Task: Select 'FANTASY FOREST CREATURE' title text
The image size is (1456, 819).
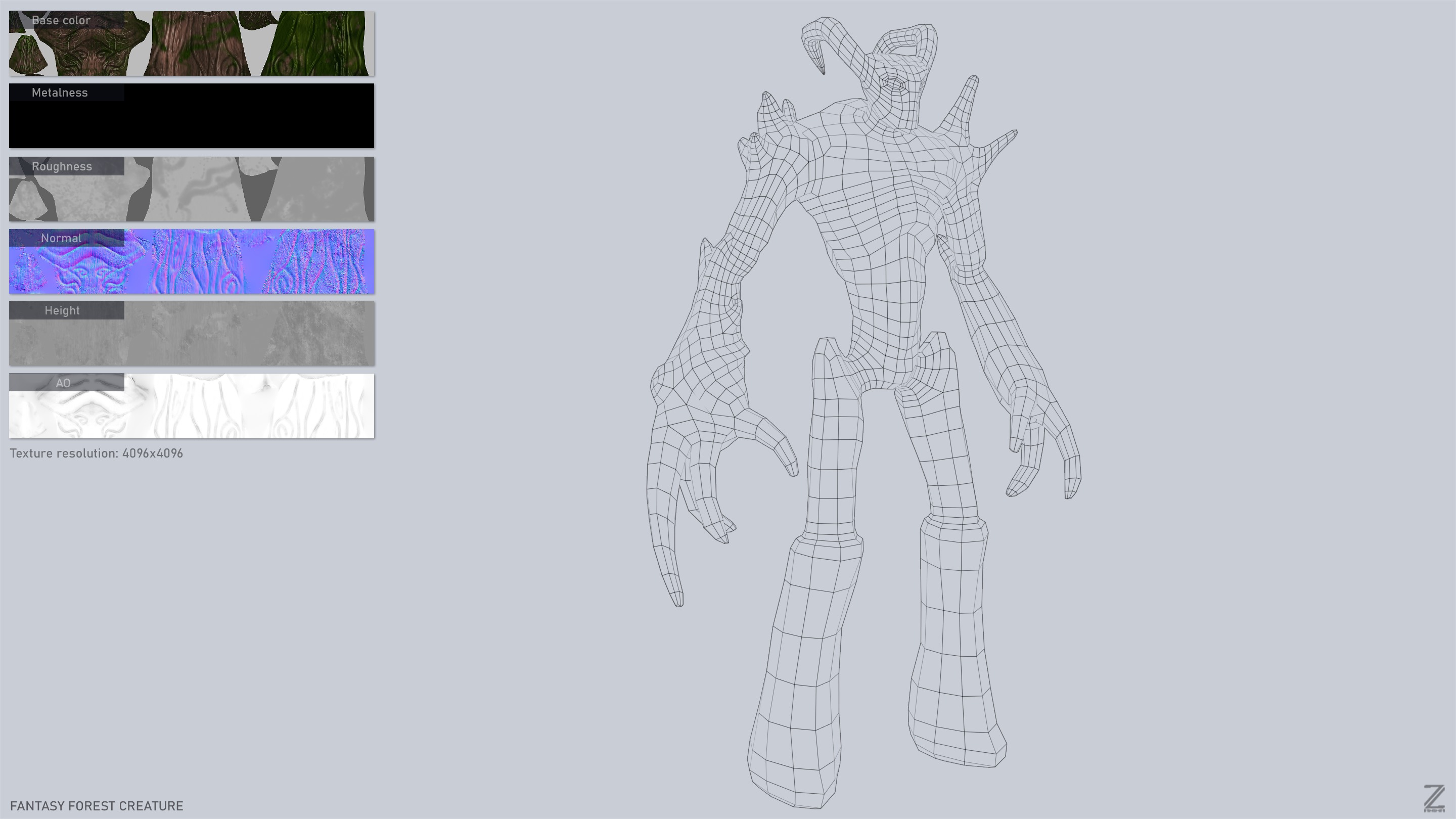Action: [97, 806]
